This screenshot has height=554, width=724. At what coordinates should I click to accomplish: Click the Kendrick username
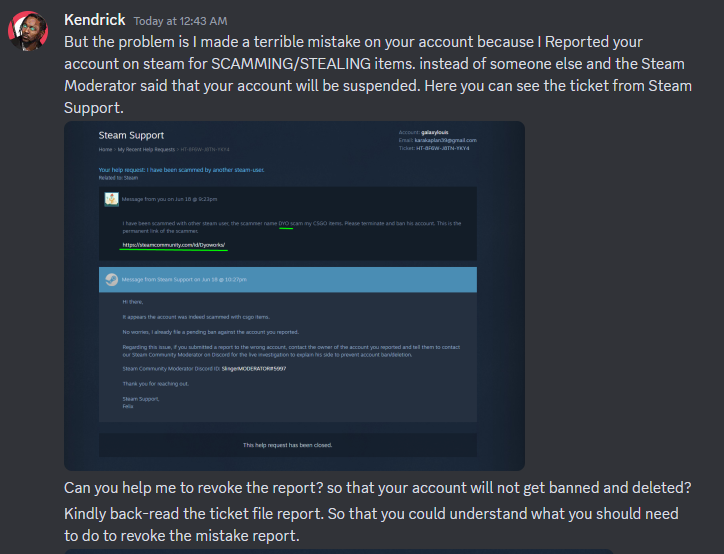click(95, 20)
